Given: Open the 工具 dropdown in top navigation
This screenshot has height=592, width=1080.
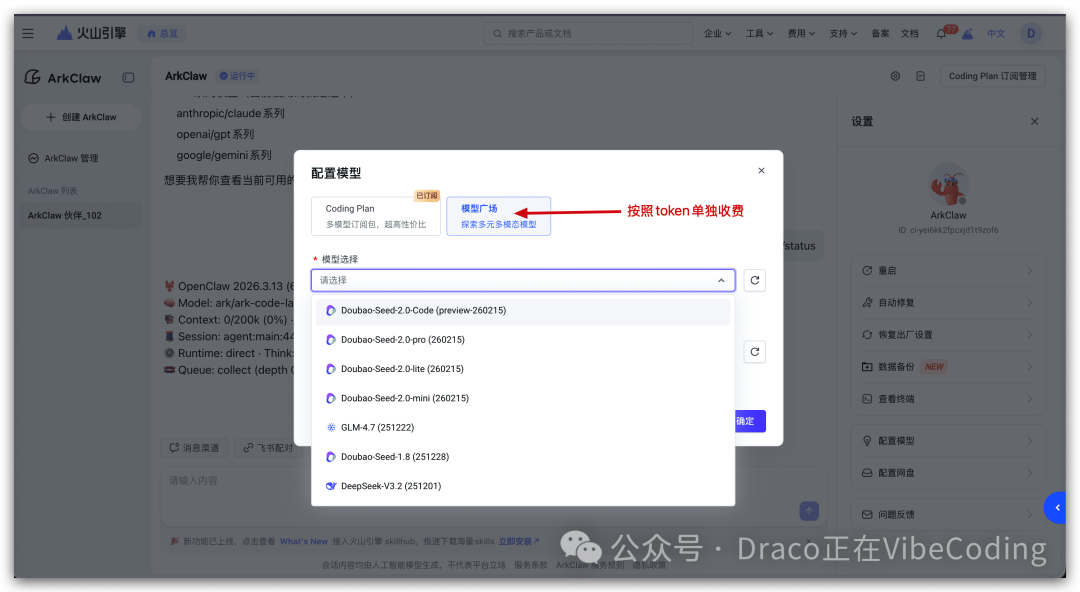Looking at the screenshot, I should [x=758, y=32].
